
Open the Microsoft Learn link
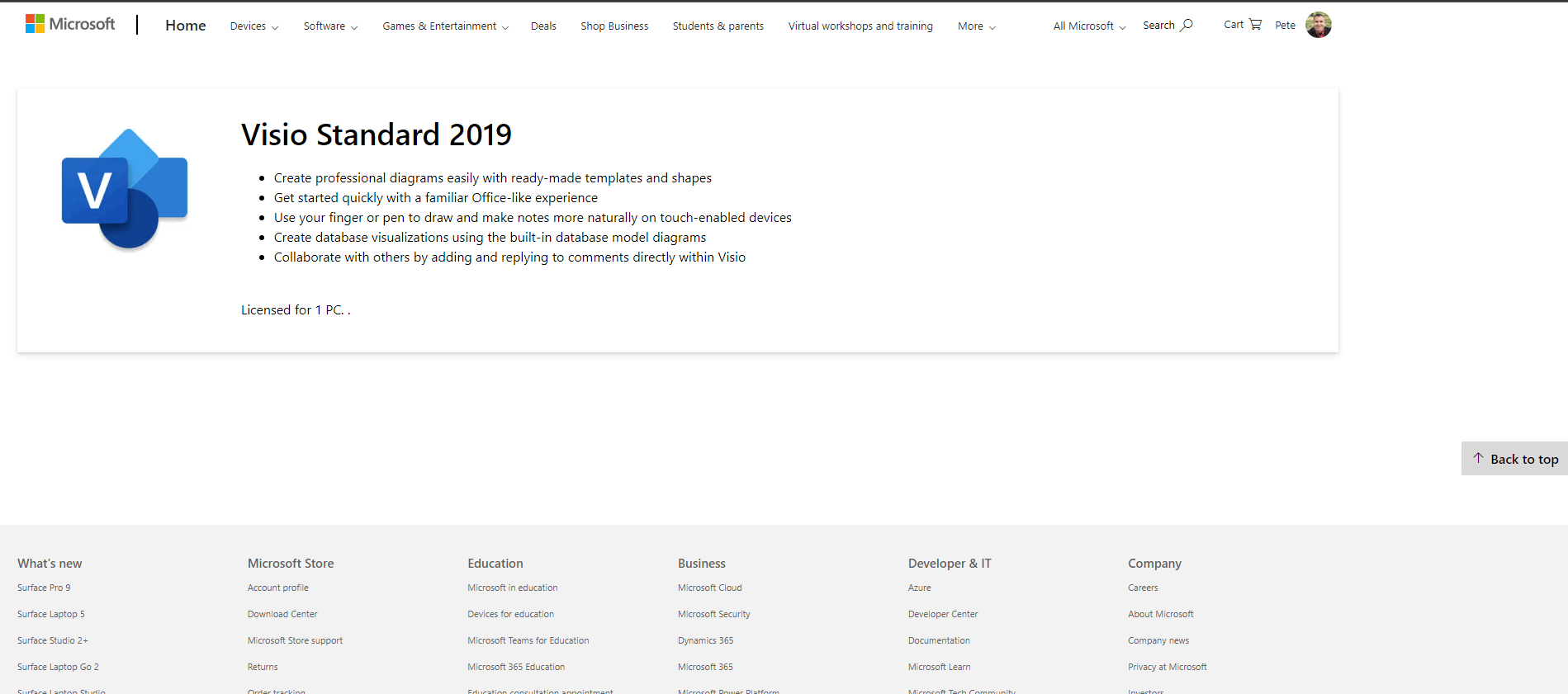pos(940,667)
